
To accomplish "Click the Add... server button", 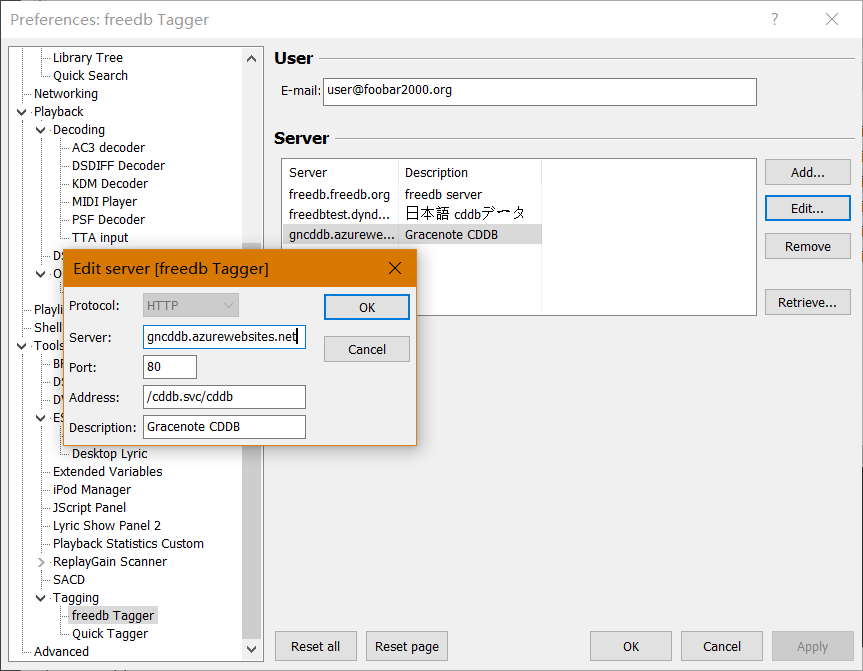I will point(807,173).
